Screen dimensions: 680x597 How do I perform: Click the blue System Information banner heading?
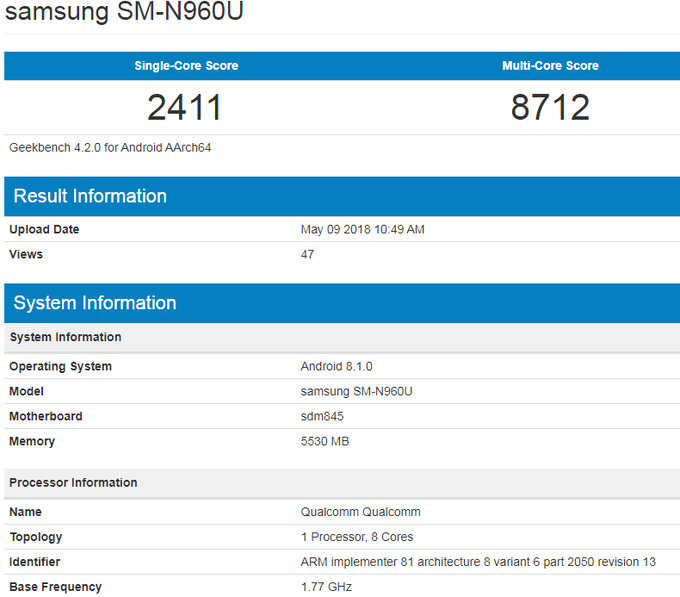pos(95,303)
